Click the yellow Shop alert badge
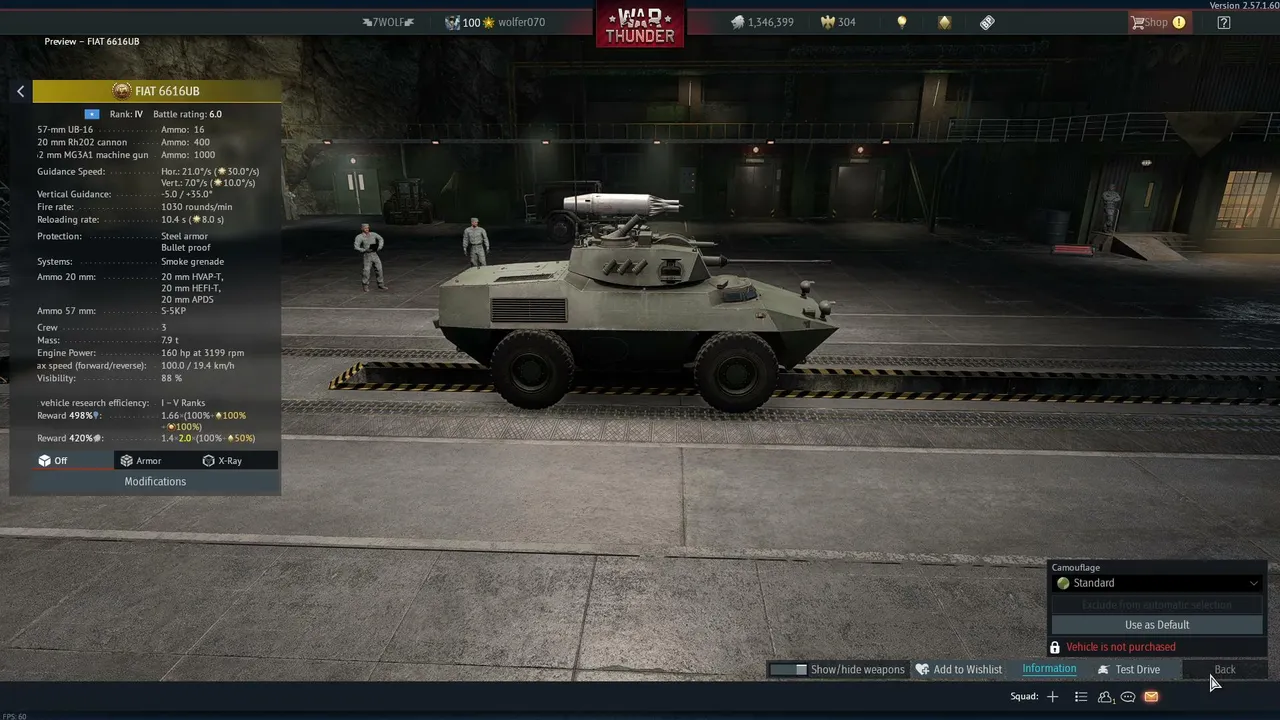This screenshot has height=720, width=1280. (x=1179, y=22)
